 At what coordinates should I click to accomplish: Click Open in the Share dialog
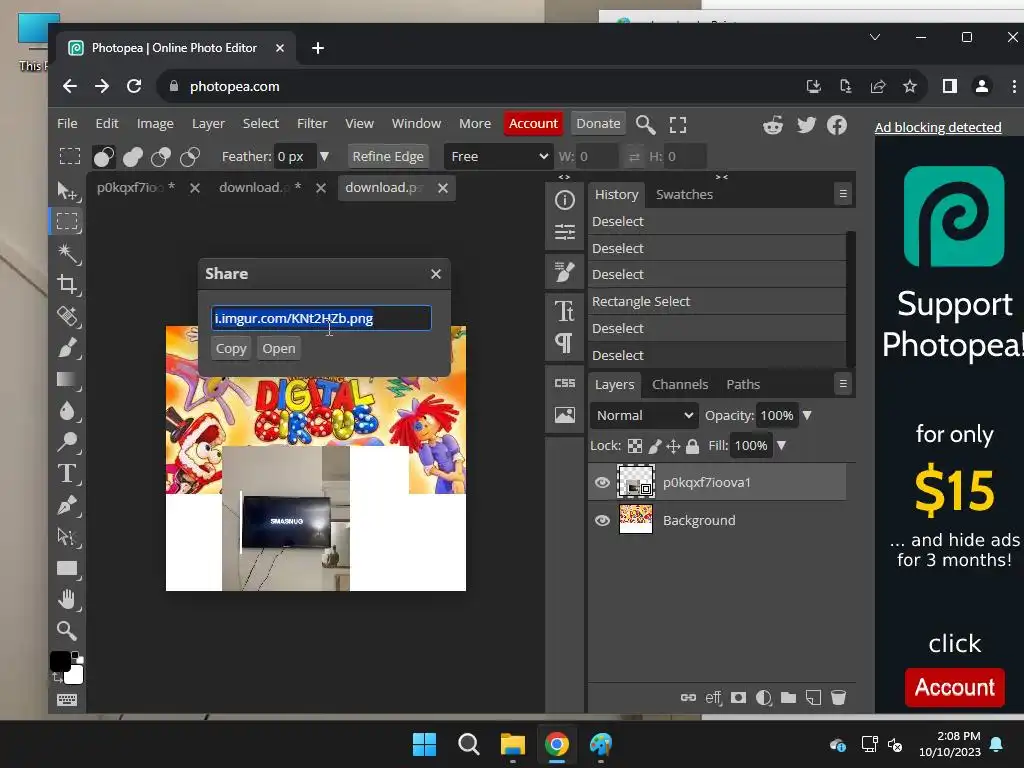click(x=279, y=349)
